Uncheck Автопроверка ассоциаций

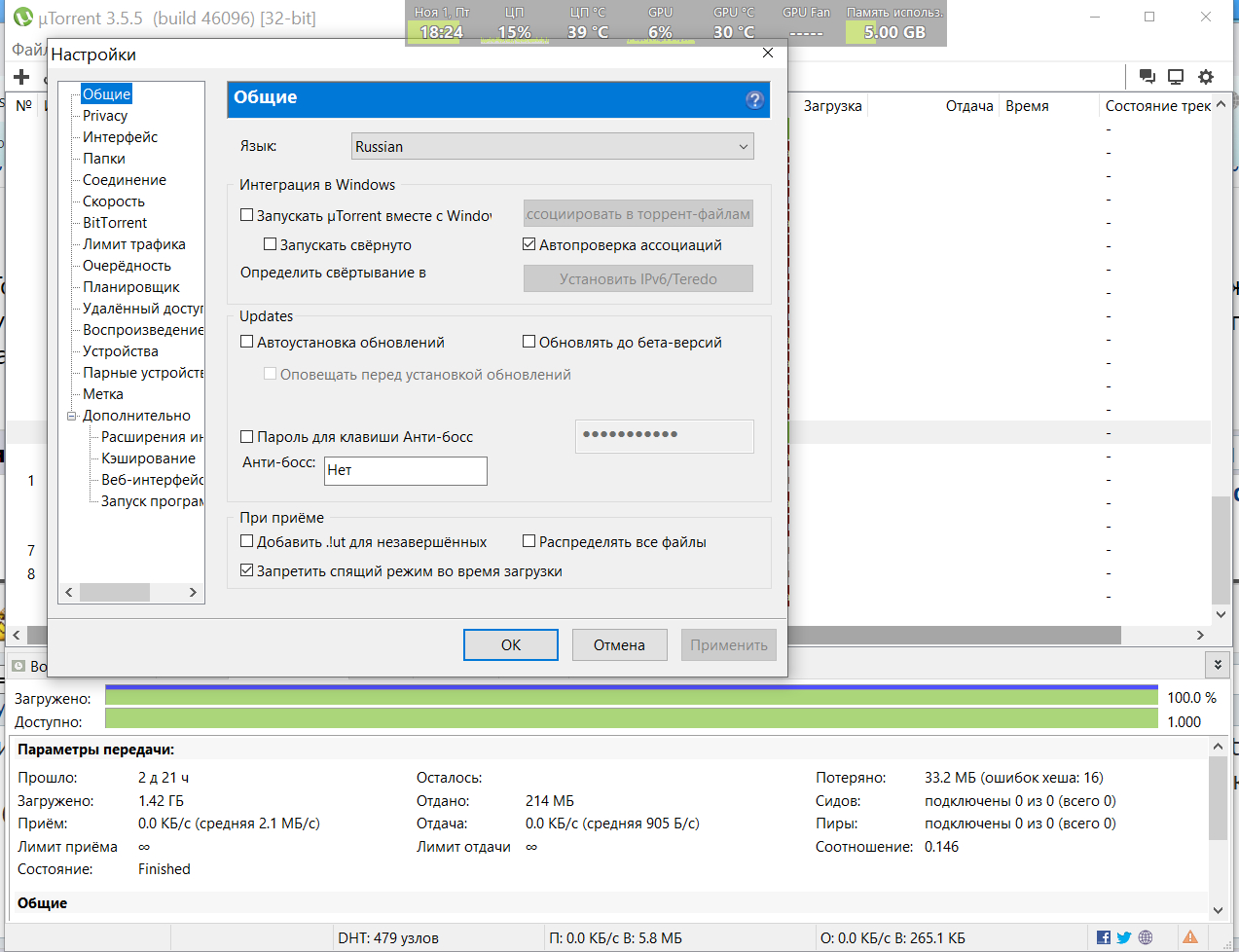[x=529, y=244]
